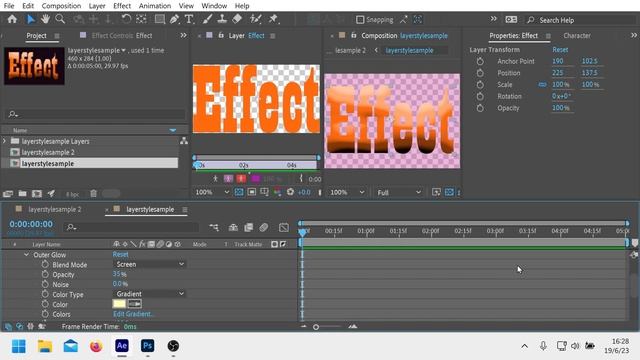Open the Composition menu
This screenshot has width=640, height=360.
click(x=61, y=6)
